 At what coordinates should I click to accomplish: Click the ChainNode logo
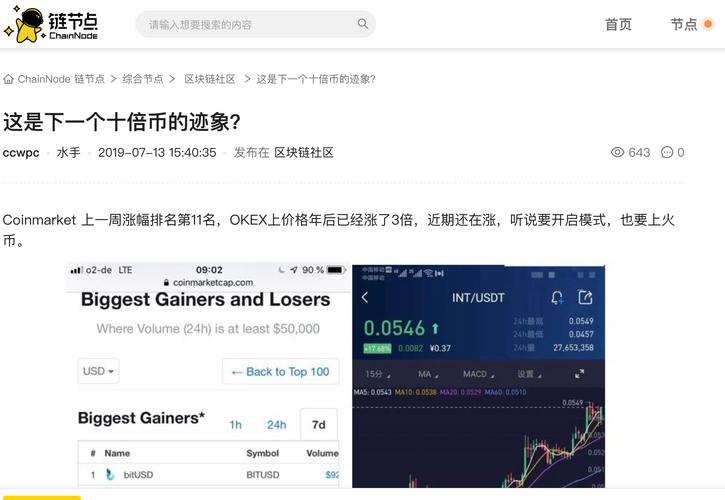click(x=51, y=25)
